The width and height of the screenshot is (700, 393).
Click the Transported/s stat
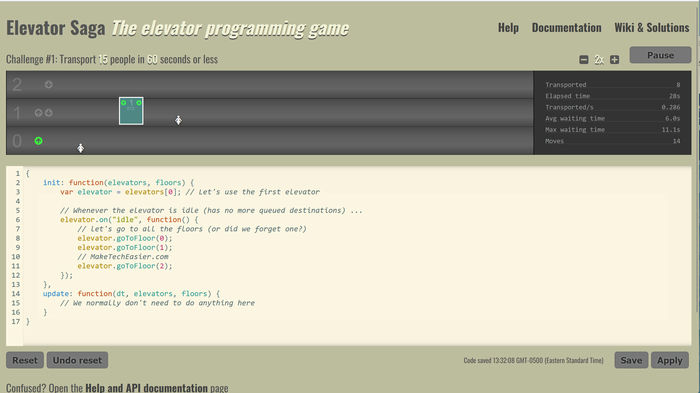(612, 107)
